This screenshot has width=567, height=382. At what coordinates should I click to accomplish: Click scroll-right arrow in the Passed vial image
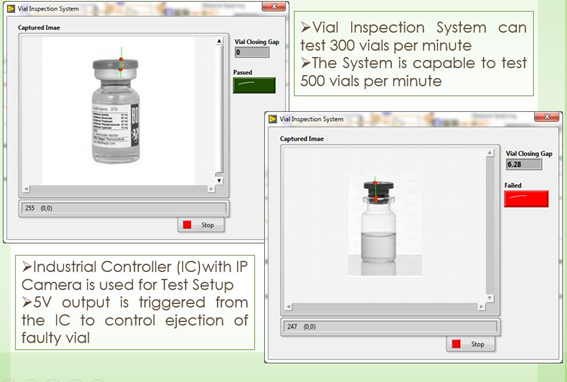[211, 189]
